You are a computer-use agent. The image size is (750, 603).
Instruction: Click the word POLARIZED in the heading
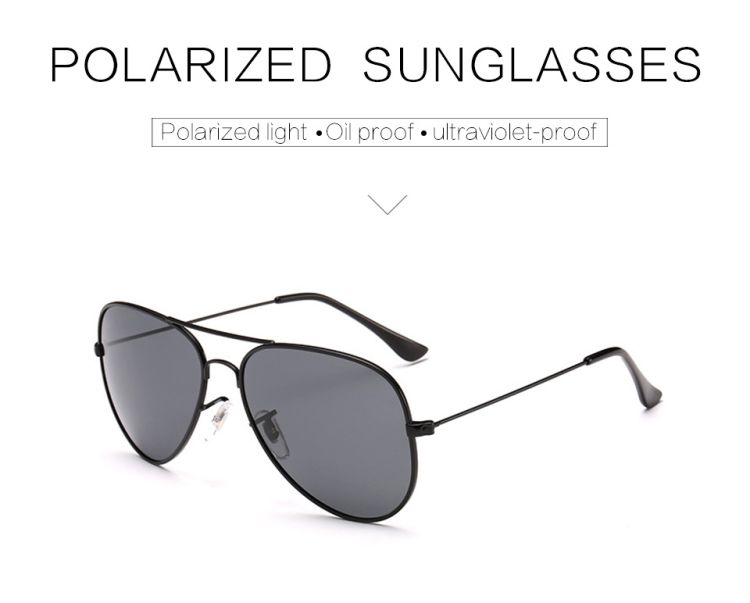191,65
